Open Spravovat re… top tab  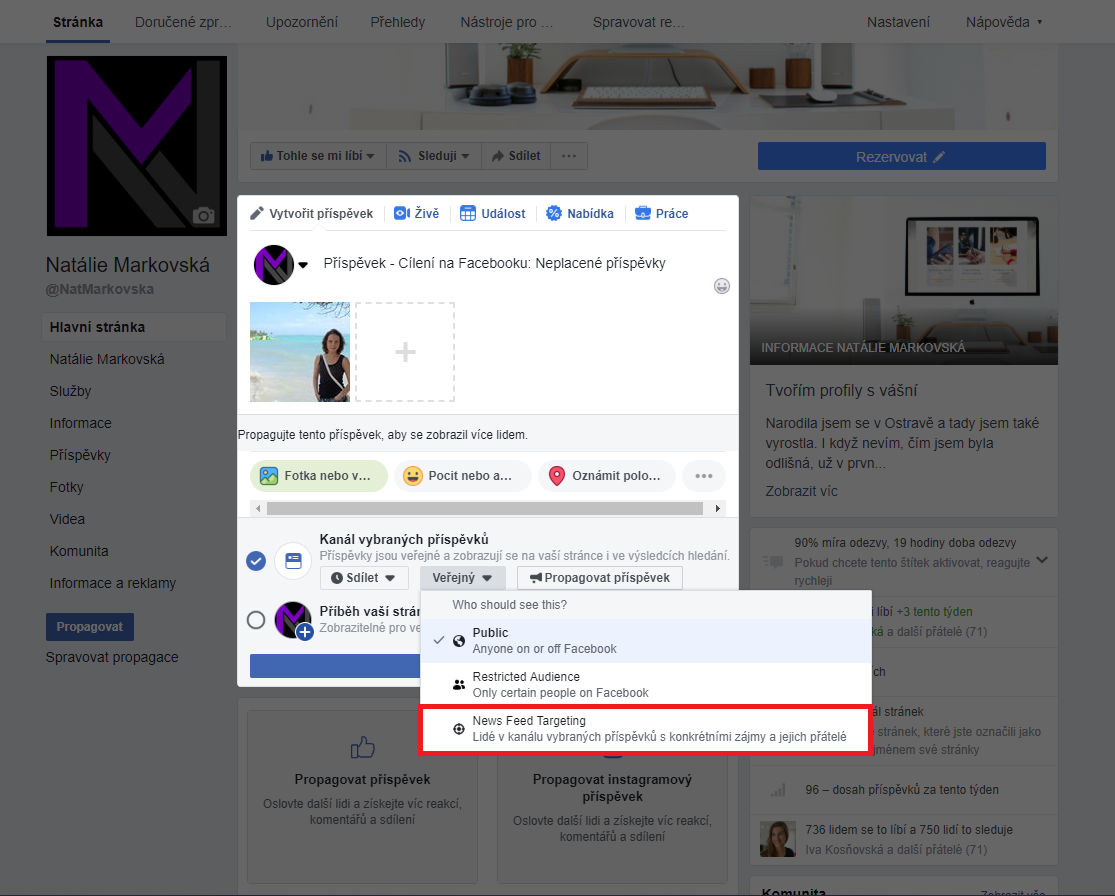639,22
